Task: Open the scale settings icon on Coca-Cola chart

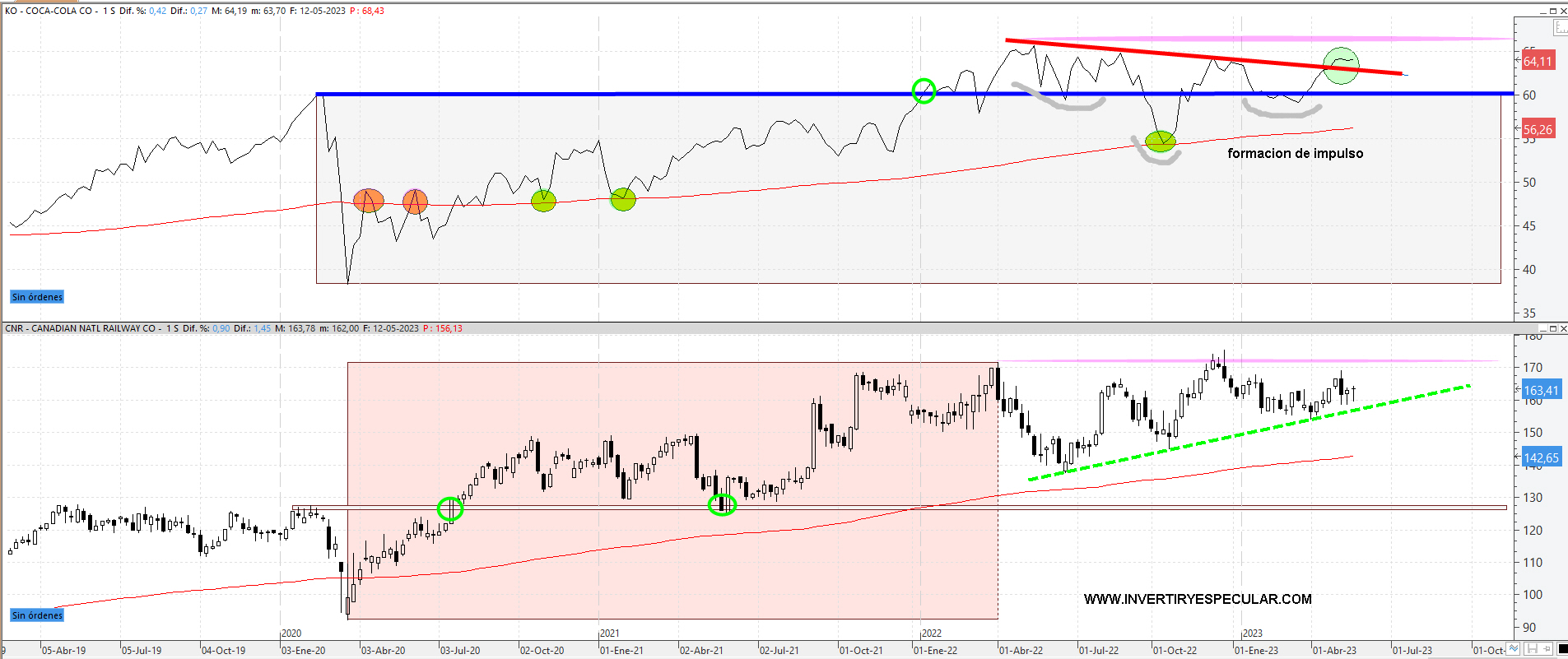Action: tap(1560, 29)
